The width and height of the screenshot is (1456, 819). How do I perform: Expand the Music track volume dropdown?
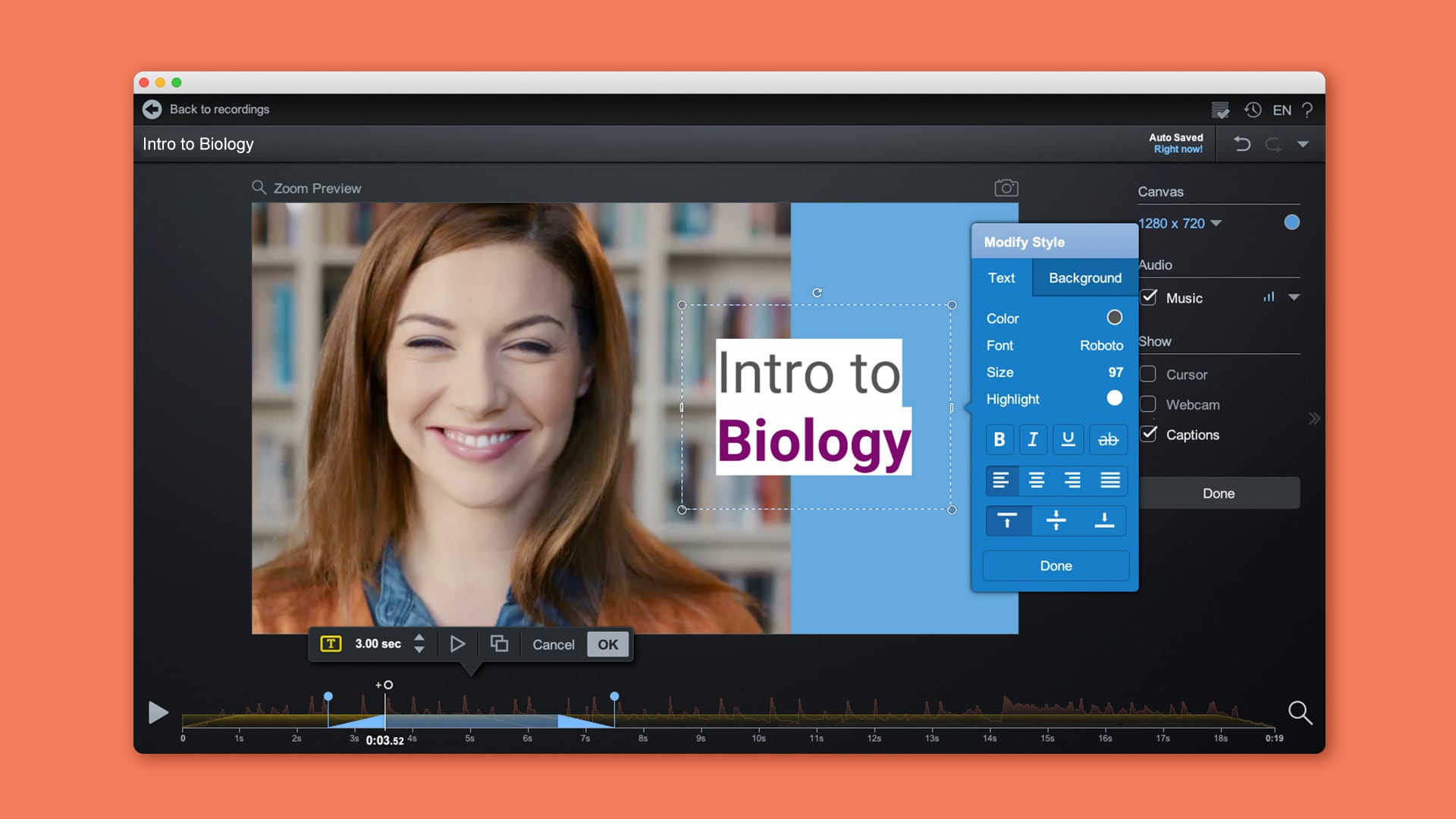[x=1297, y=298]
